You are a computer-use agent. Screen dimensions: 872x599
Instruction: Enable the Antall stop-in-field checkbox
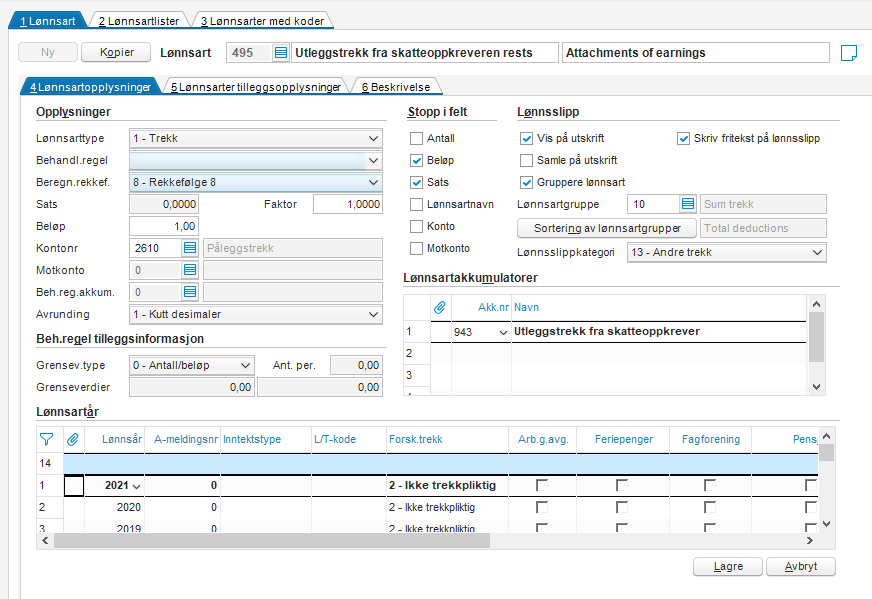pos(416,138)
